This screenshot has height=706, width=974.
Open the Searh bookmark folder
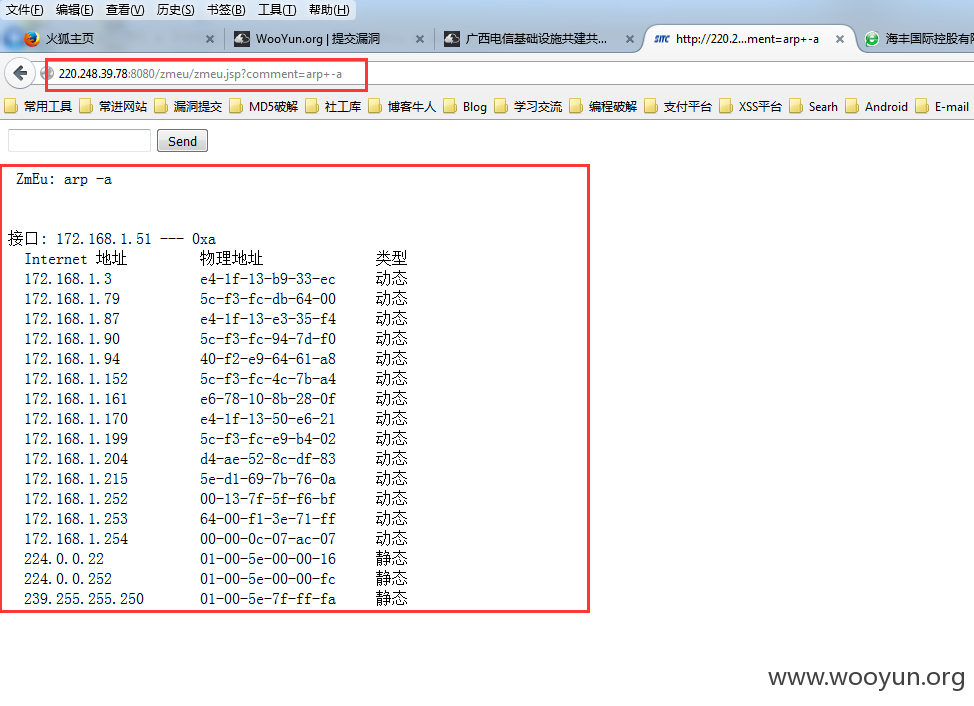pos(814,106)
